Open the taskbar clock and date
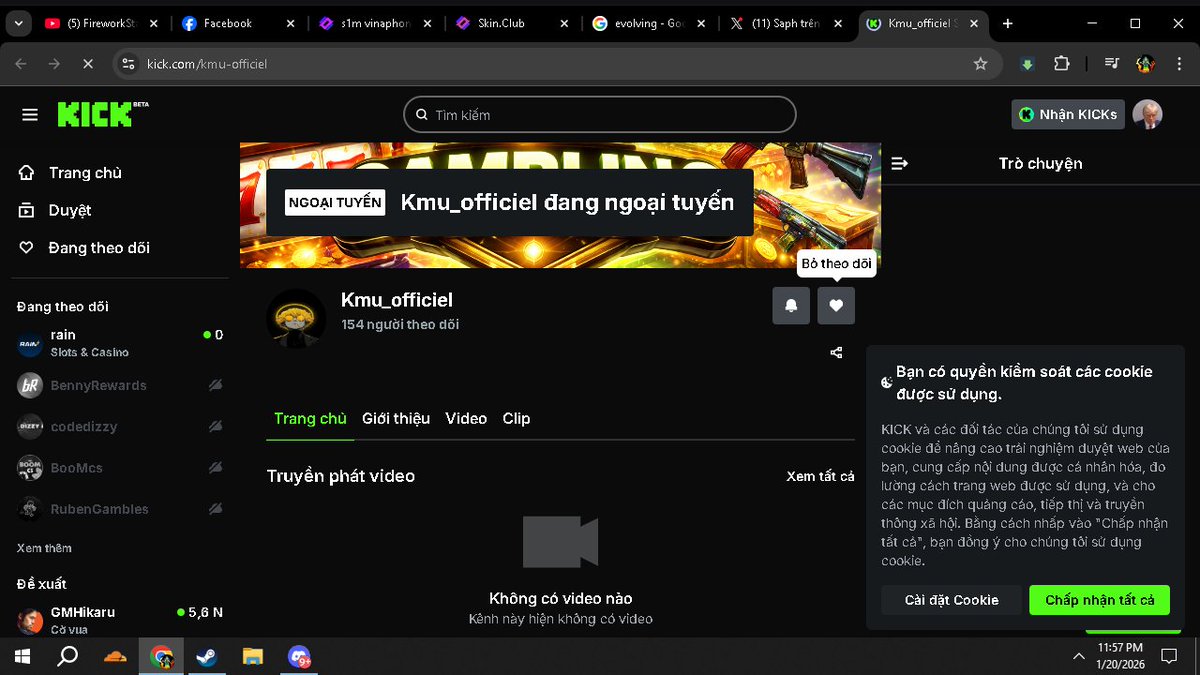This screenshot has width=1200, height=675. point(1121,656)
